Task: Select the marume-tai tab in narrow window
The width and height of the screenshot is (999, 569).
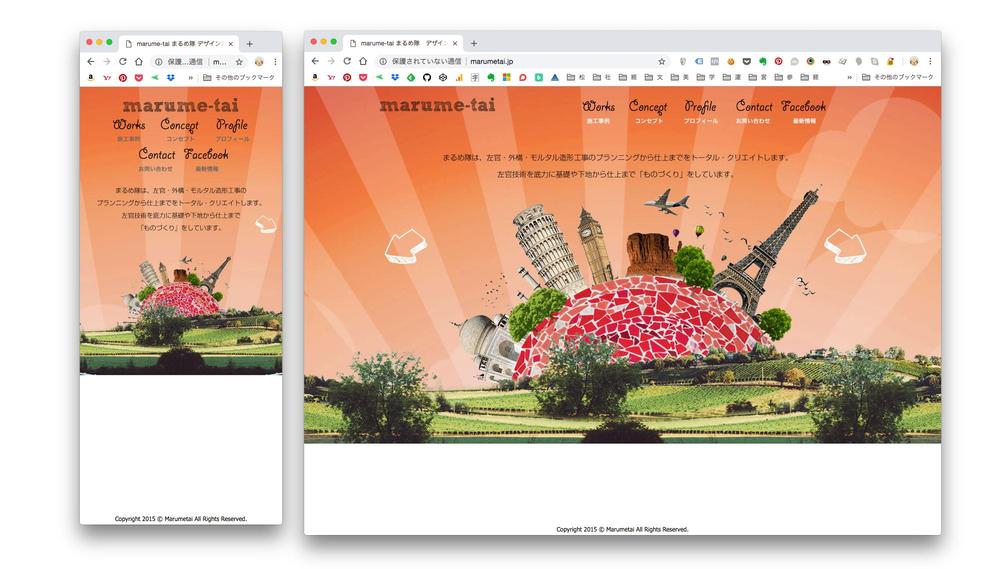Action: [178, 43]
